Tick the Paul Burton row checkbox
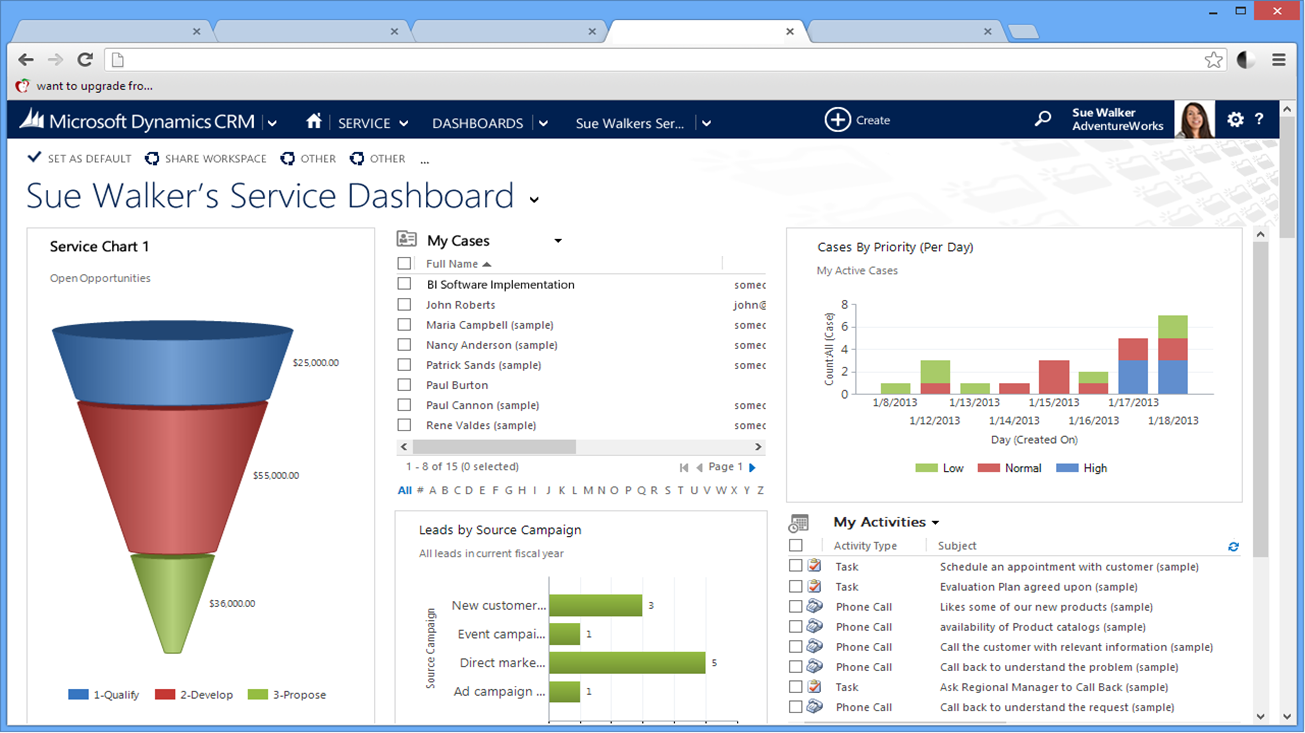Screen dimensions: 1305x733 pos(404,385)
